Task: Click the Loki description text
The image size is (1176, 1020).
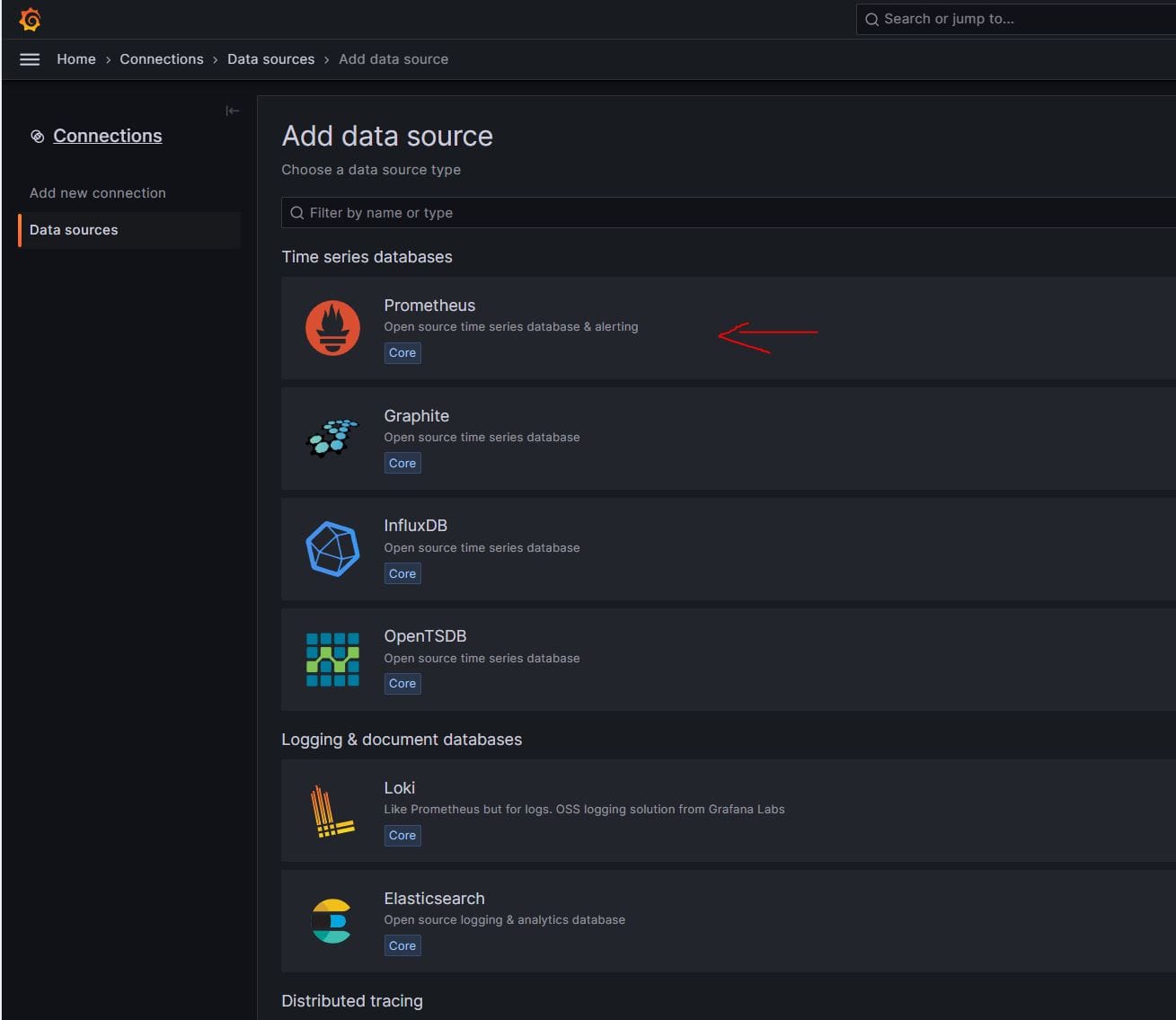Action: click(x=584, y=810)
